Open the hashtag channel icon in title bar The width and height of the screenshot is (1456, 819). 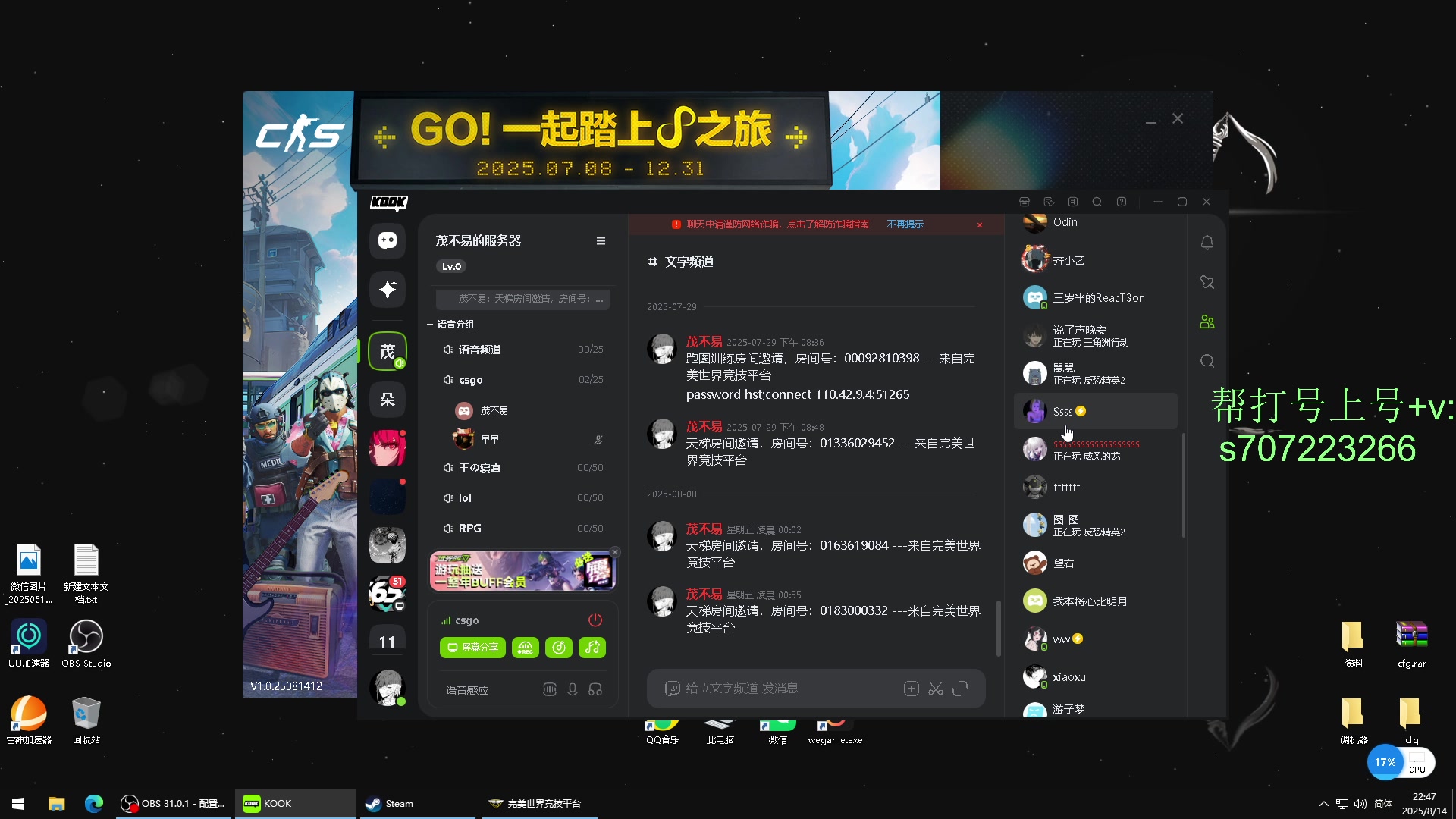1073,202
